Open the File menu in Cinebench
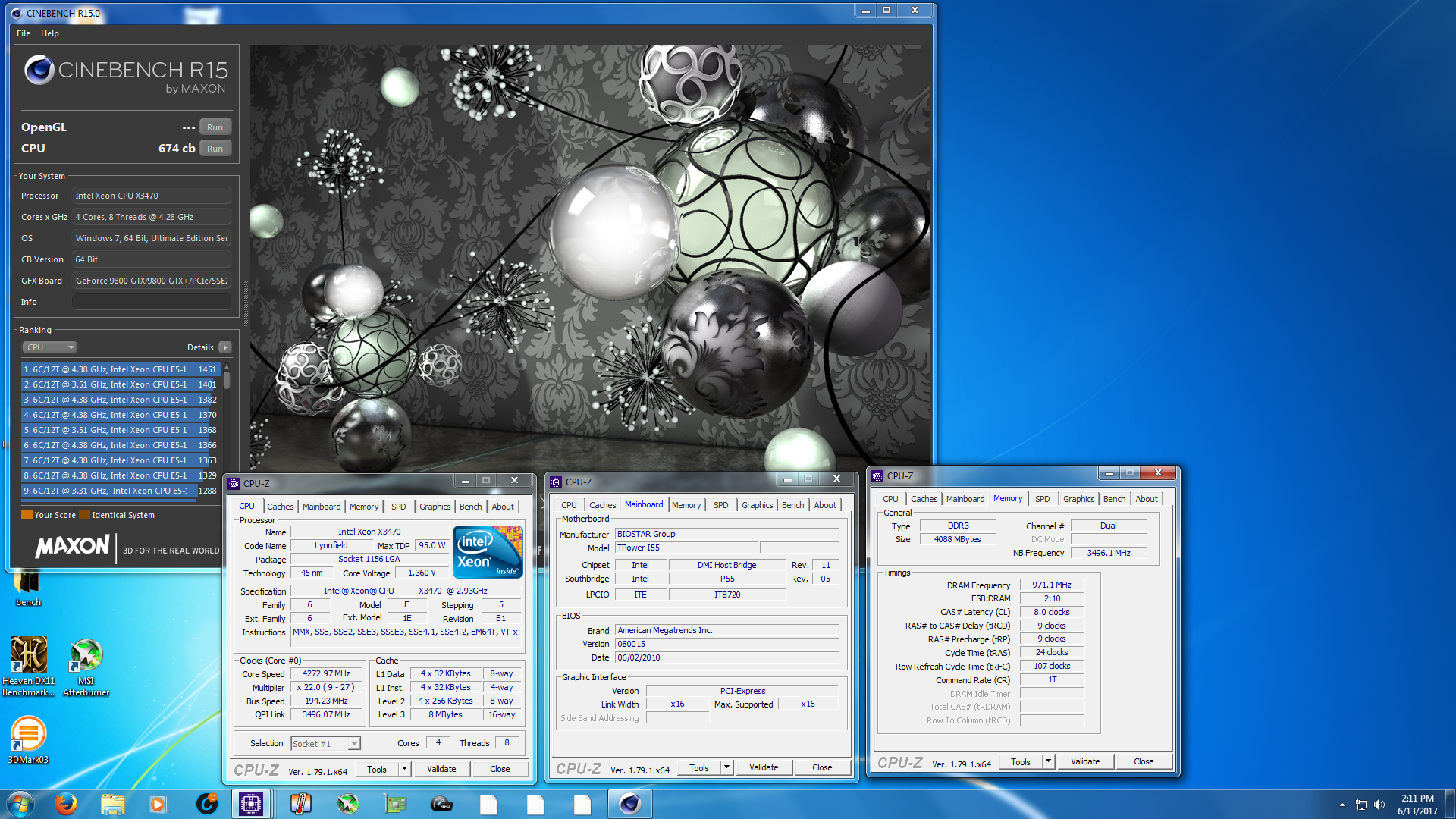The width and height of the screenshot is (1456, 819). click(24, 33)
